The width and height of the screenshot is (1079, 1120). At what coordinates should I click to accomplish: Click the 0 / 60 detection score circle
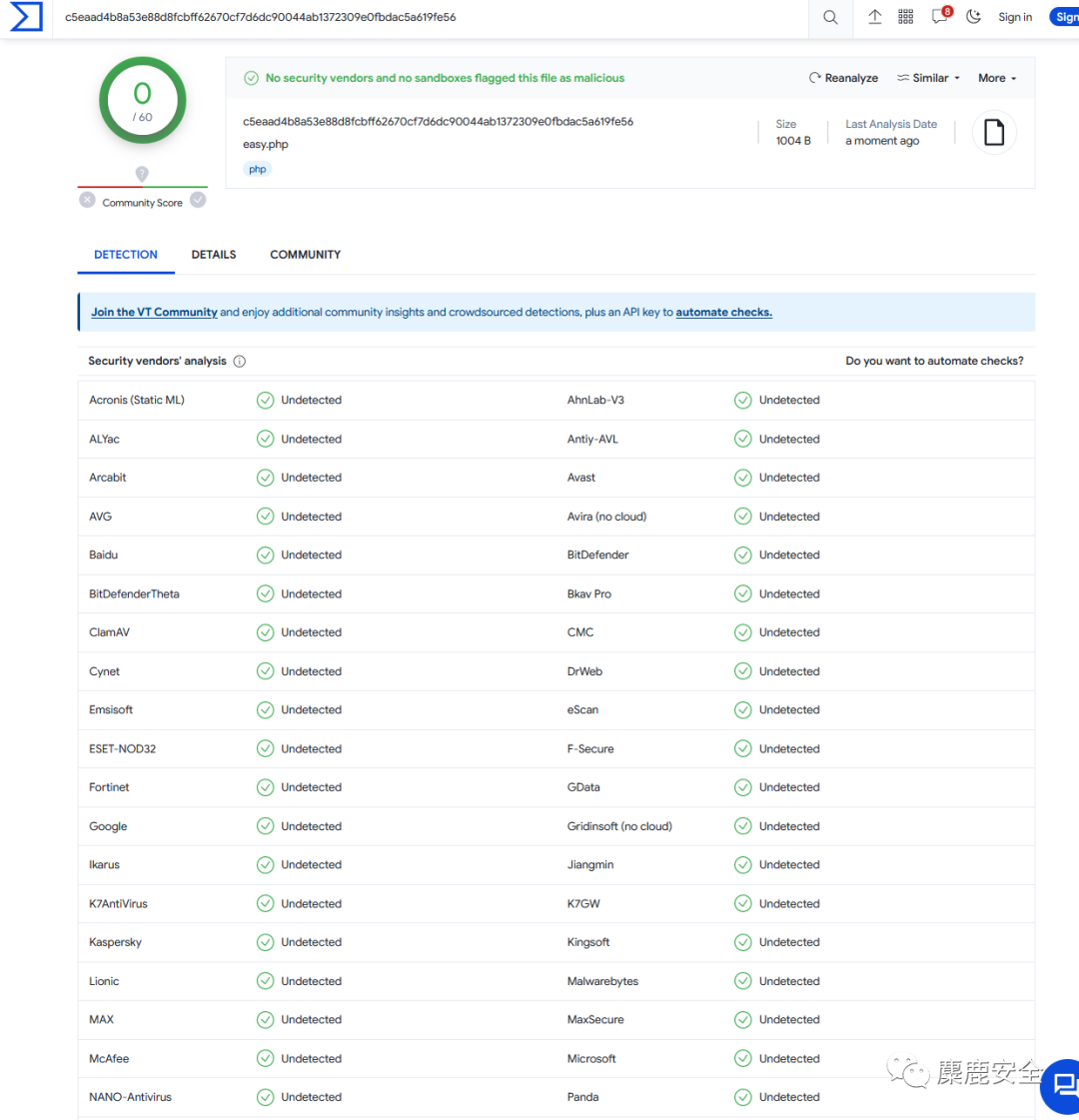142,100
